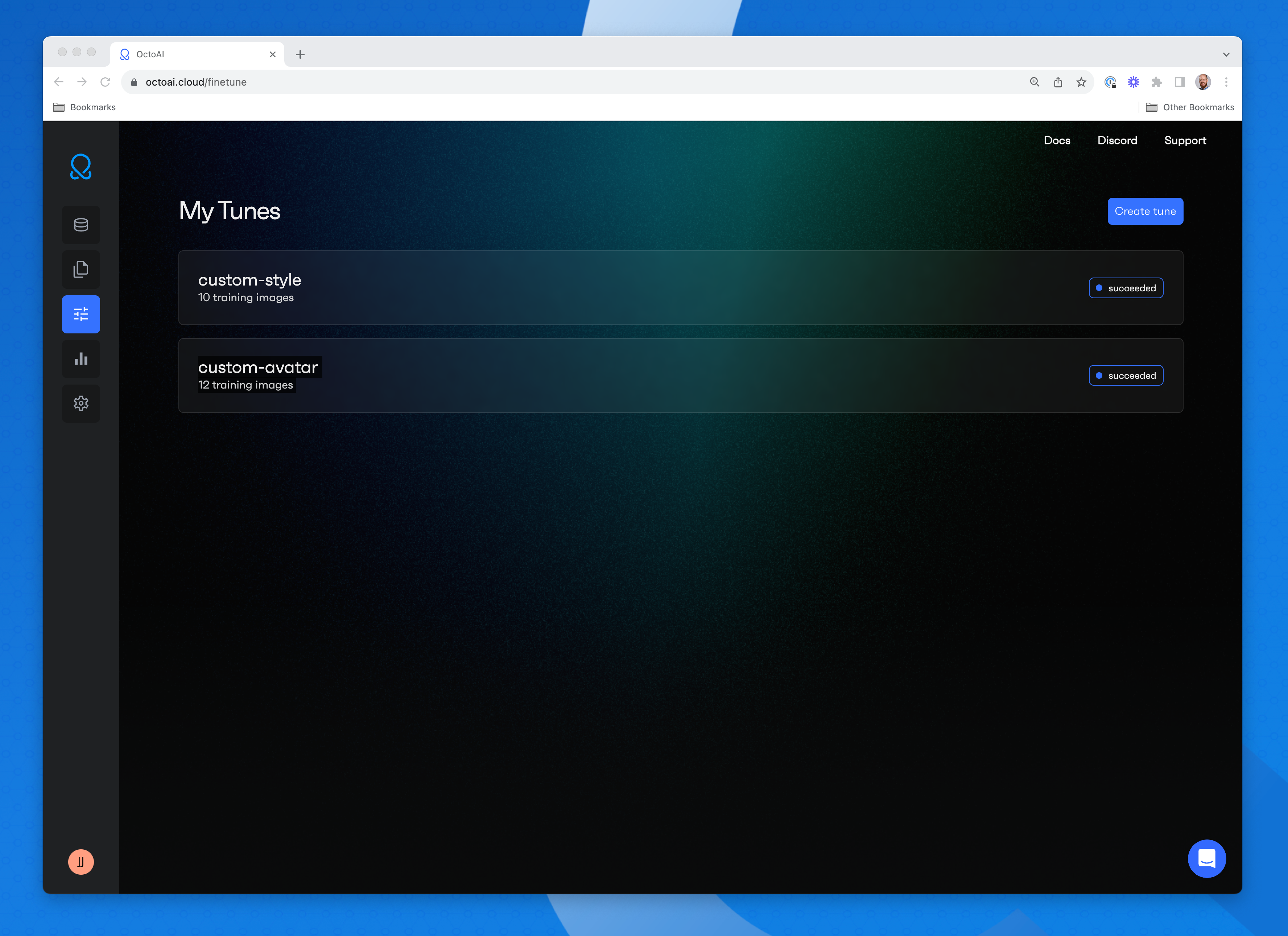Click the JJ user avatar
Screen dimensions: 1288x936
pyautogui.click(x=80, y=862)
